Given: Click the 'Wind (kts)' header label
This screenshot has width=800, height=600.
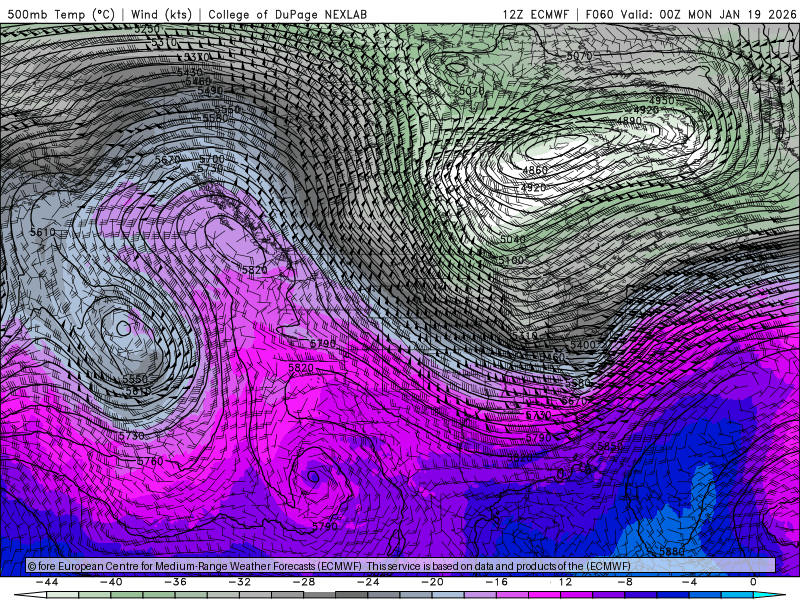Looking at the screenshot, I should pyautogui.click(x=161, y=14).
